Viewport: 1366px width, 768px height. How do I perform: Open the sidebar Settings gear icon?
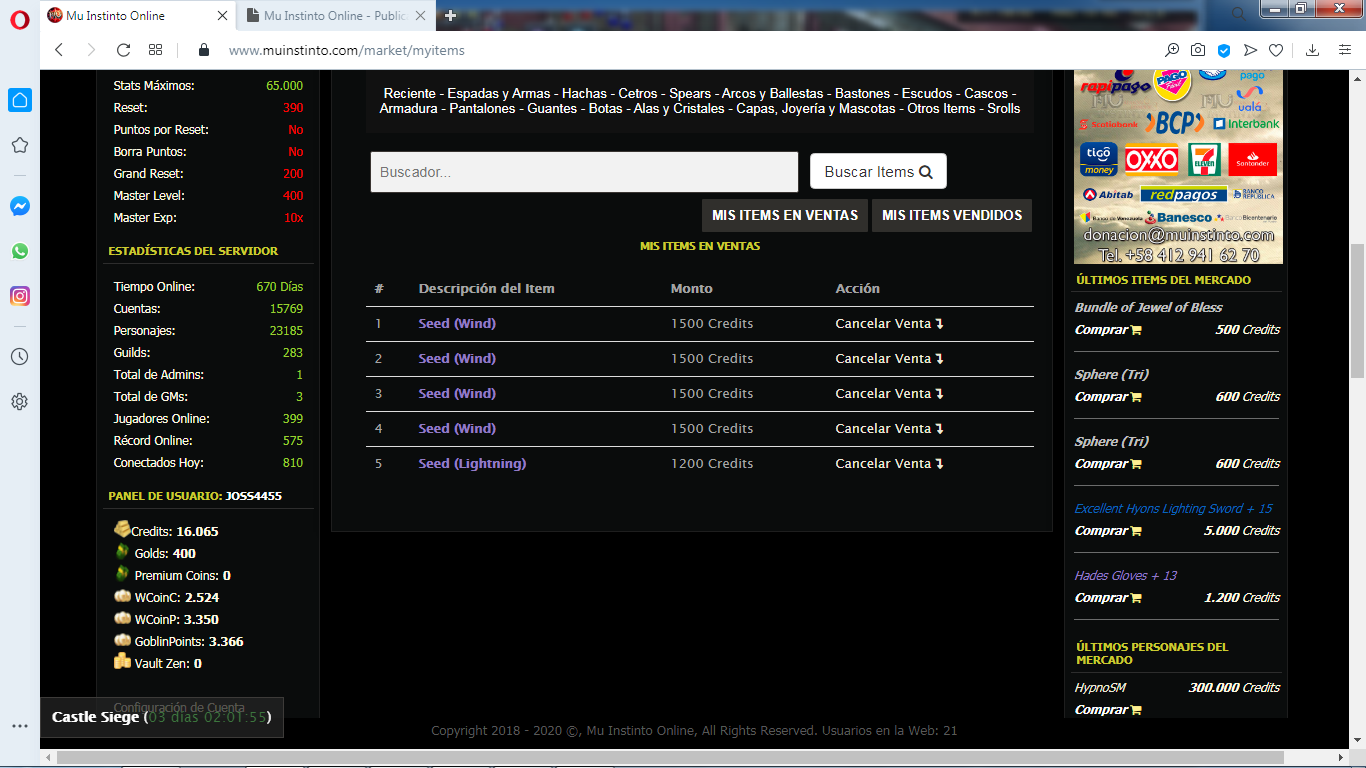[20, 402]
